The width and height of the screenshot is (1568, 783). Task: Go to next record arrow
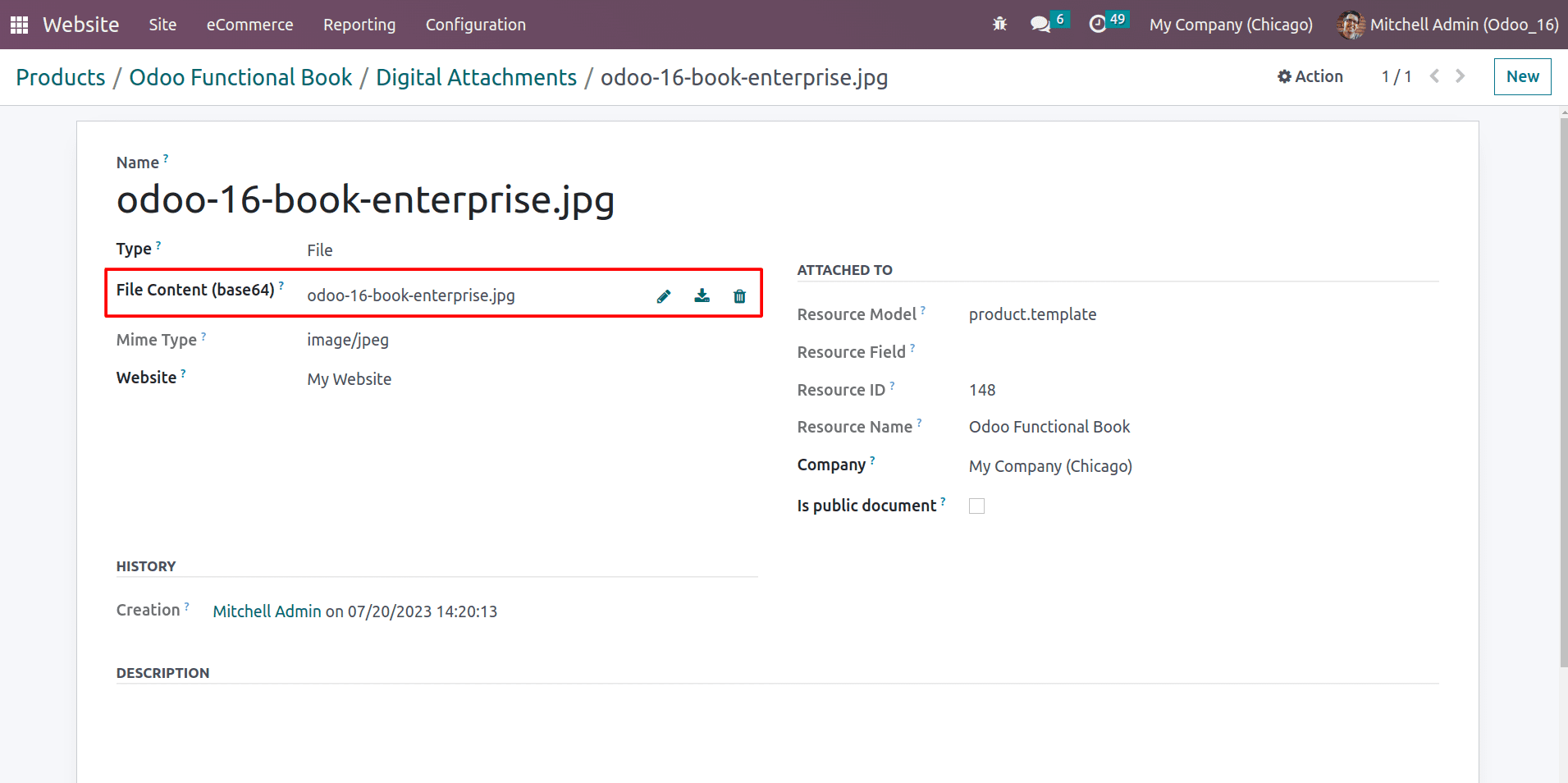1461,76
